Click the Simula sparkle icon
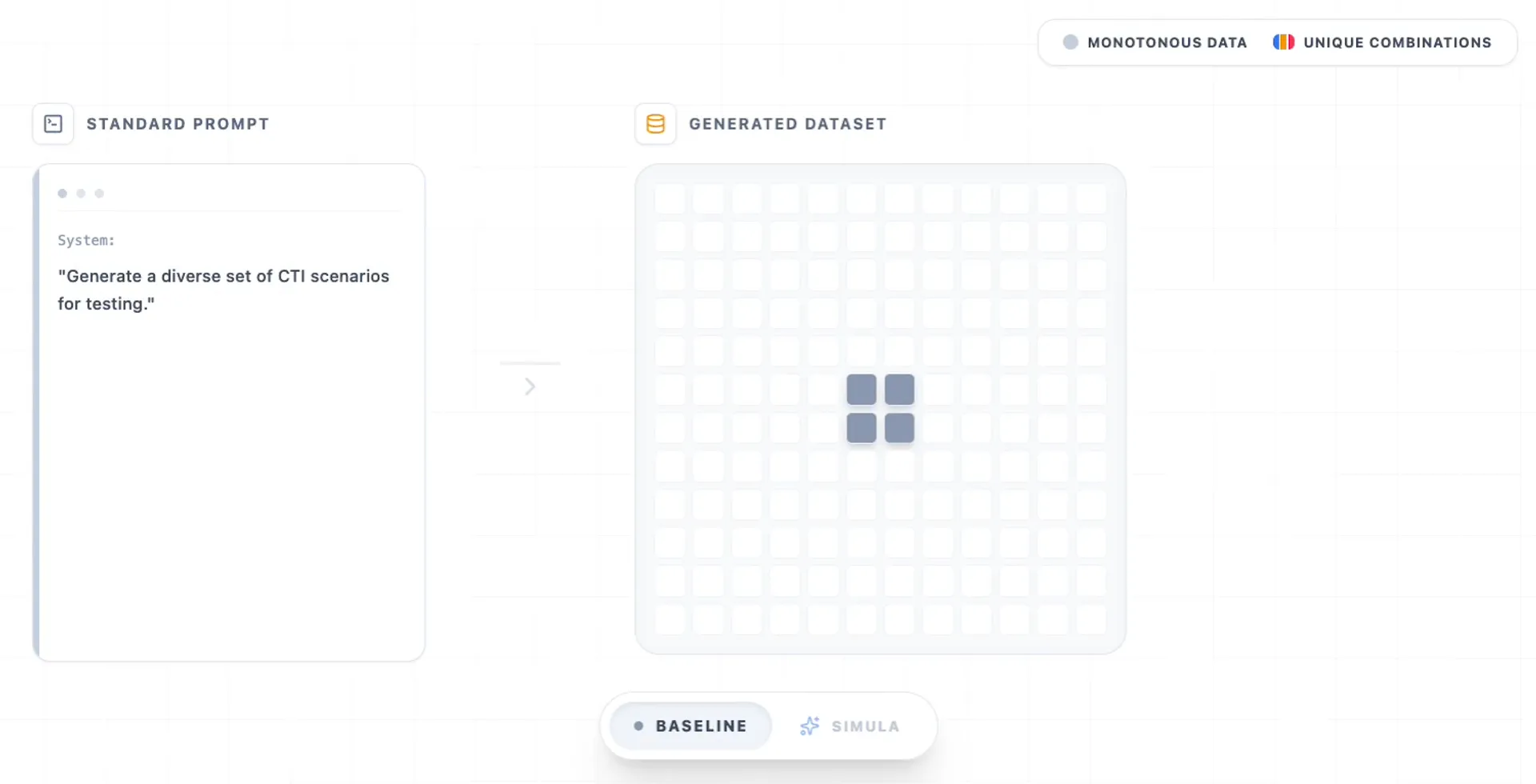The image size is (1536, 784). pos(810,726)
